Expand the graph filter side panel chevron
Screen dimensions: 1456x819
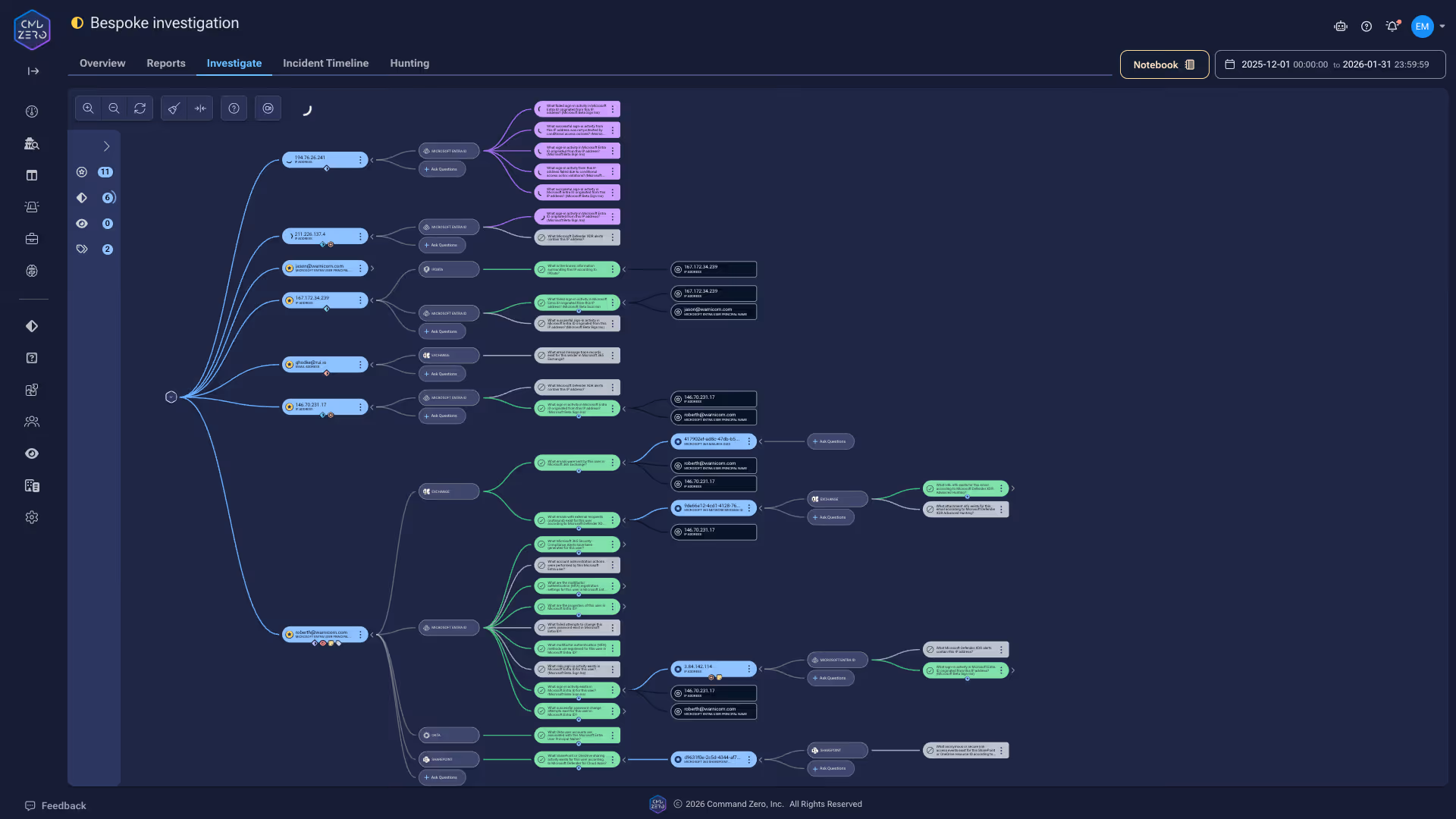[x=106, y=146]
